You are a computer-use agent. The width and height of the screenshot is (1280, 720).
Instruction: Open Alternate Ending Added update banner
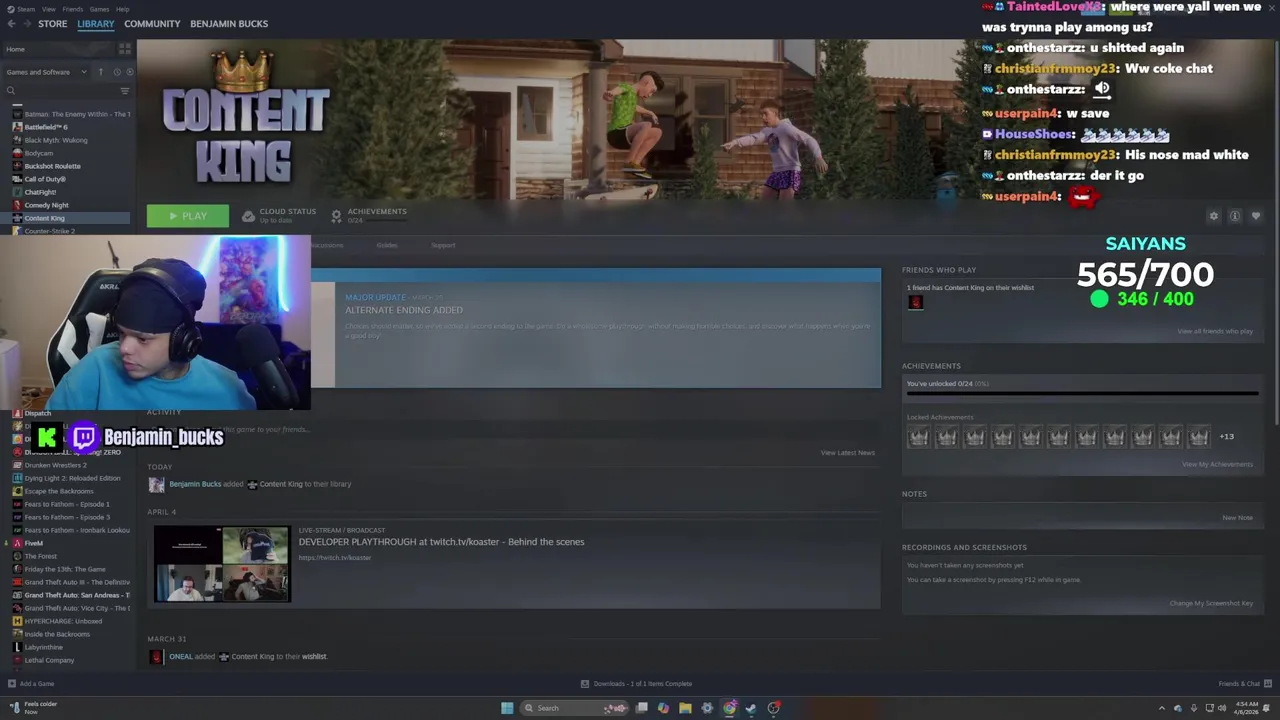tap(596, 328)
